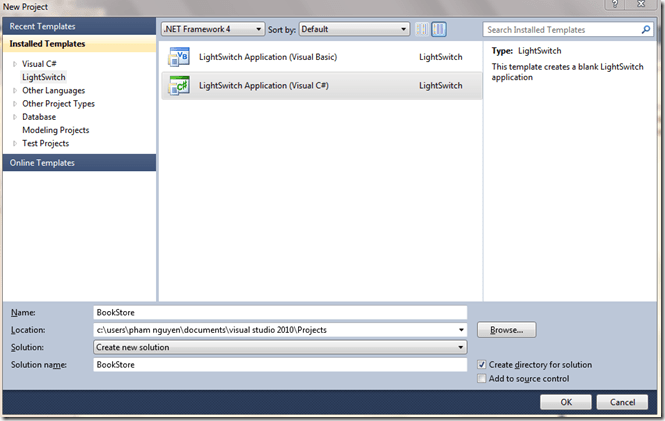The image size is (665, 421).
Task: Select Database in the templates tree
Action: 40,117
